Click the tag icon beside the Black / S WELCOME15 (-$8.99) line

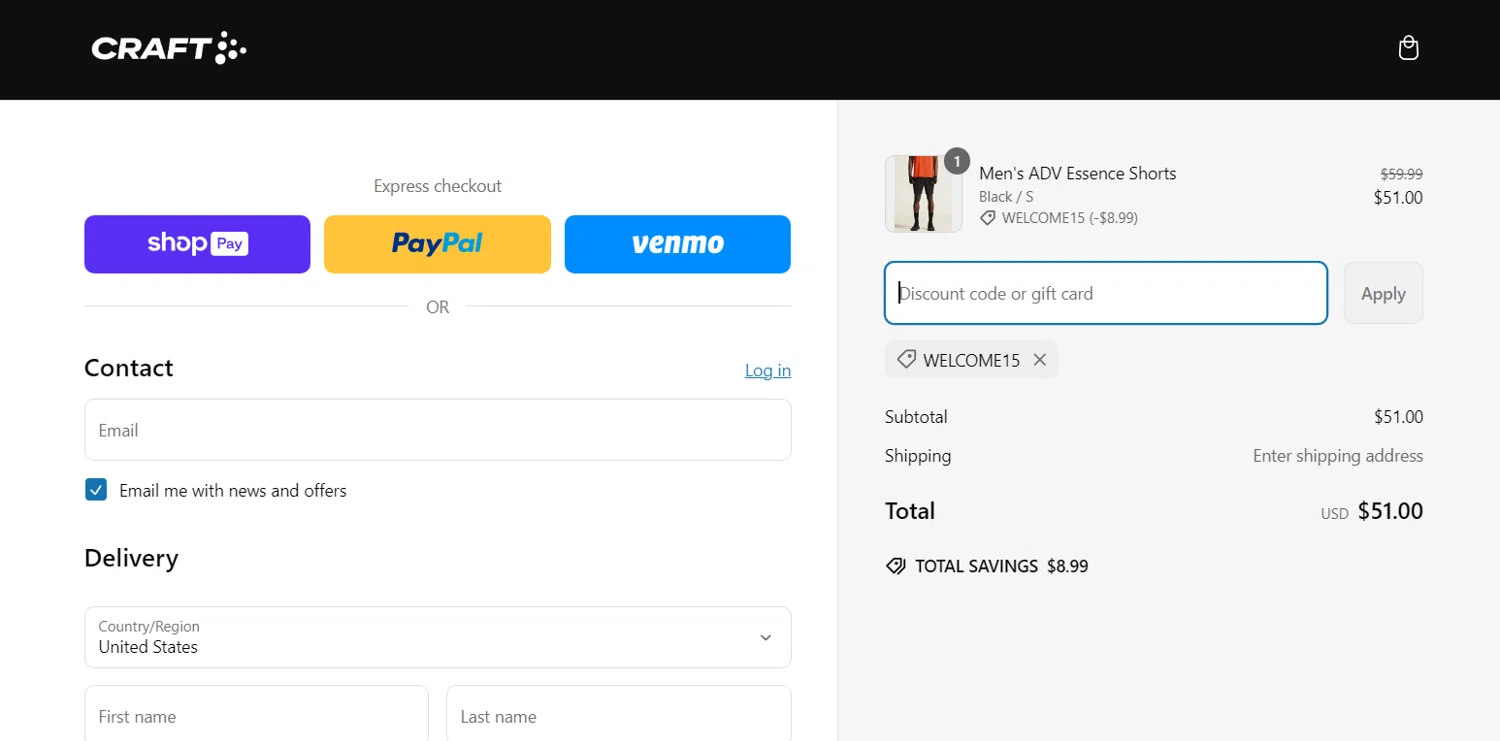pos(987,217)
